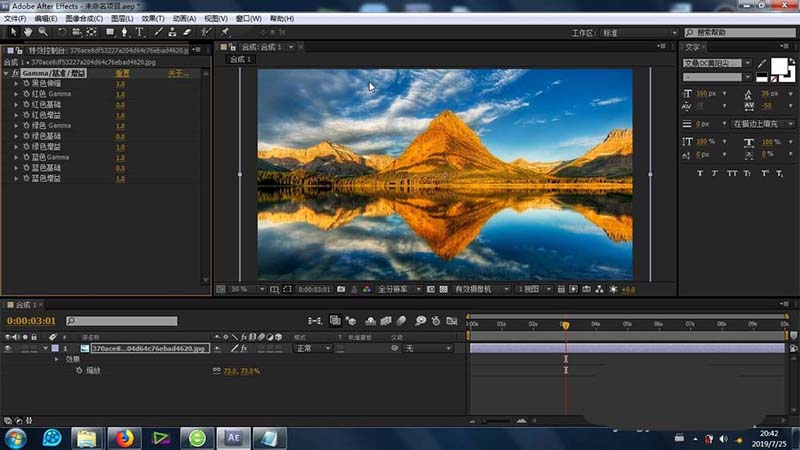Screen dimensions: 800x450
Task: Open the 正常 blend mode dropdown
Action: click(312, 348)
